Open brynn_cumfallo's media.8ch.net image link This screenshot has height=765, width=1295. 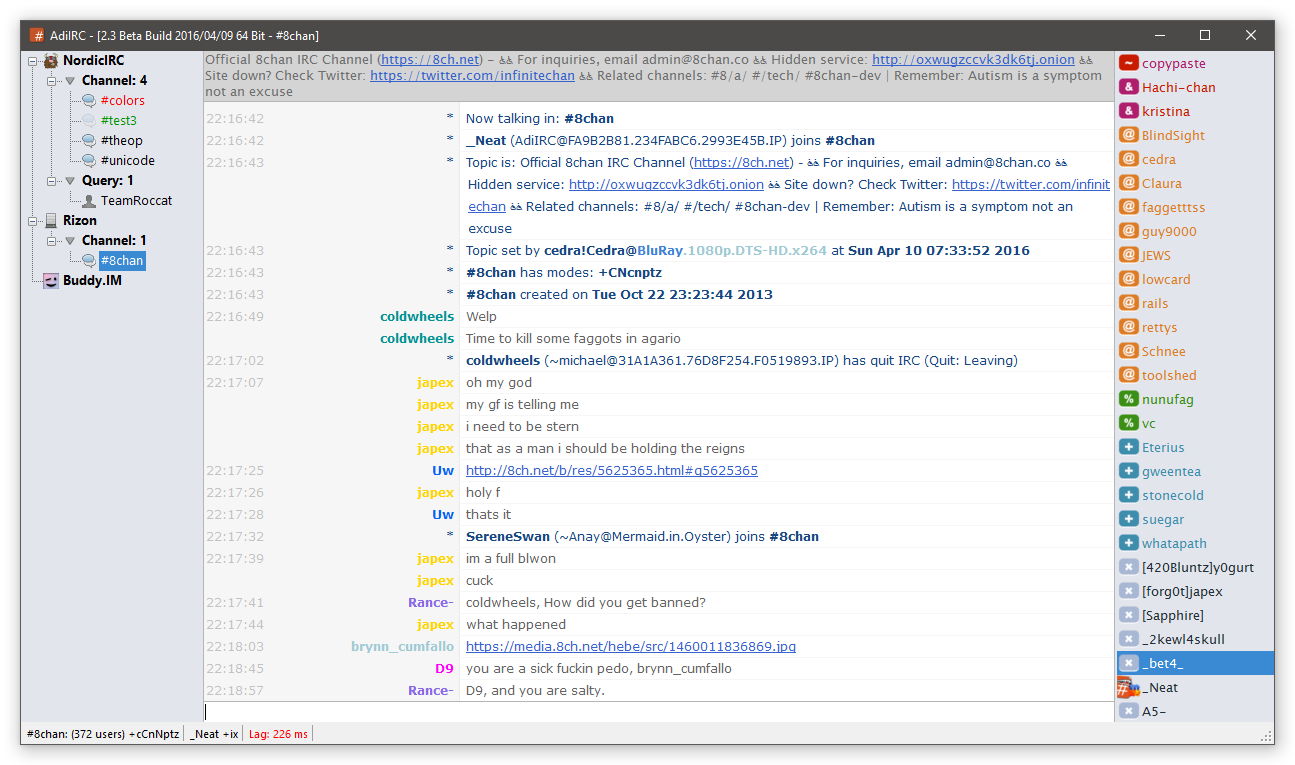click(630, 646)
